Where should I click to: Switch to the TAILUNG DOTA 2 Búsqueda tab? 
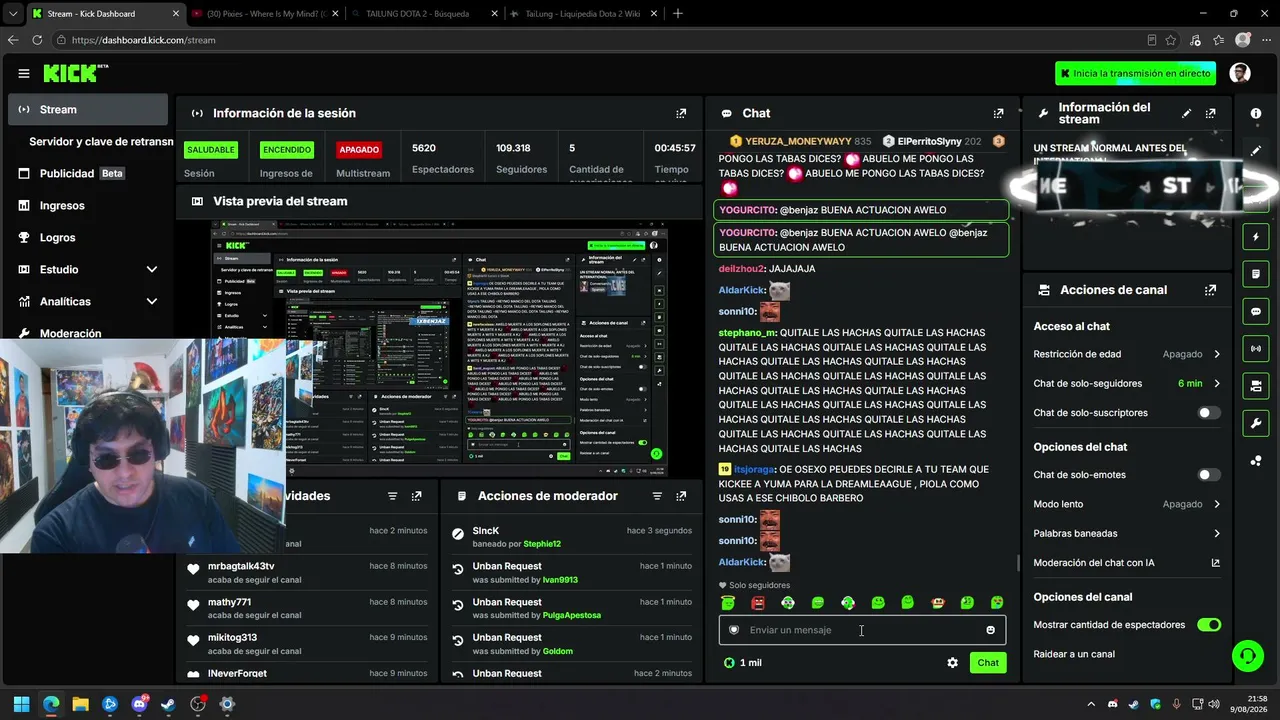click(423, 14)
